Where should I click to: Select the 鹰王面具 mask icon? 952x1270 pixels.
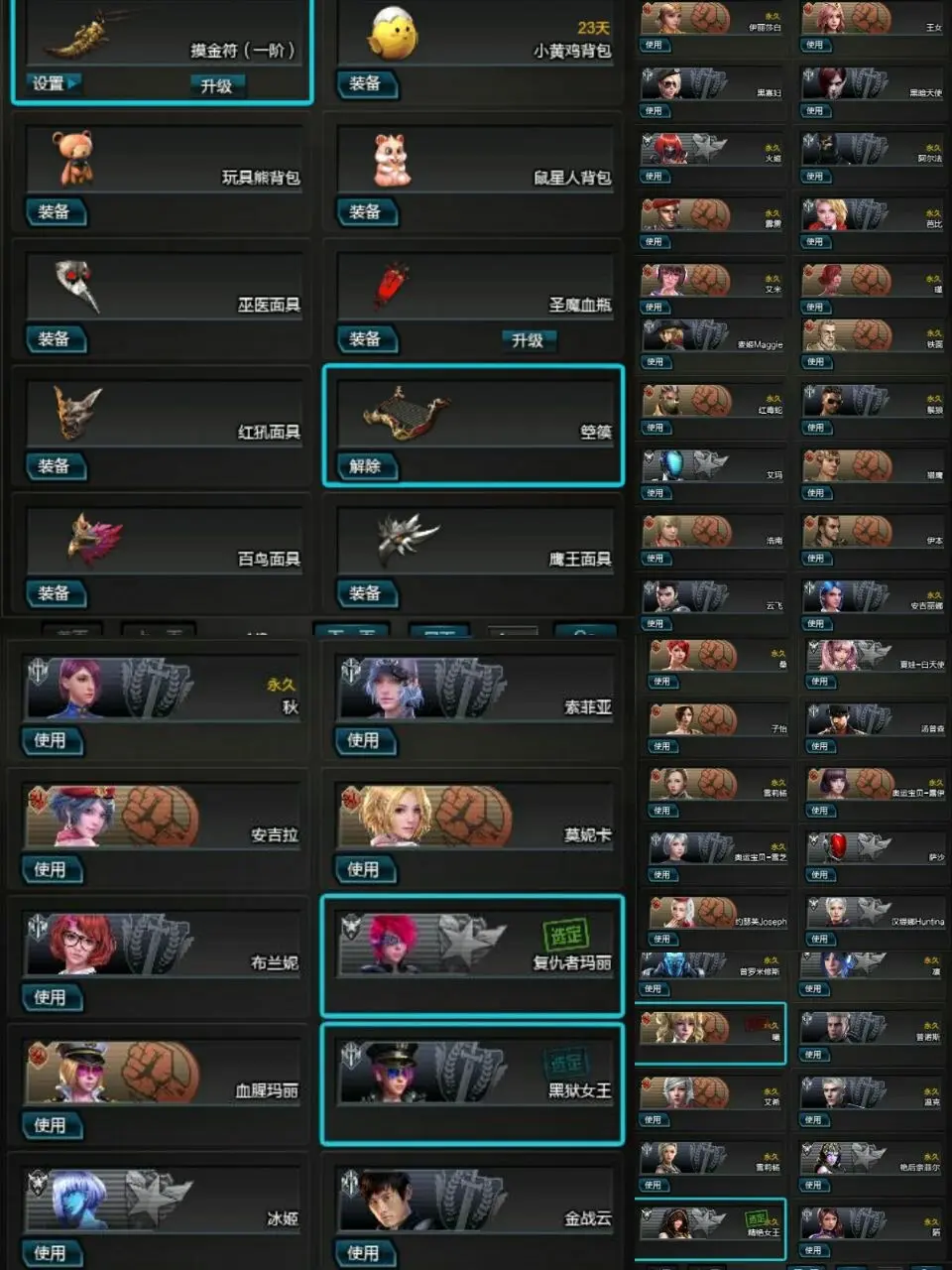pyautogui.click(x=407, y=538)
